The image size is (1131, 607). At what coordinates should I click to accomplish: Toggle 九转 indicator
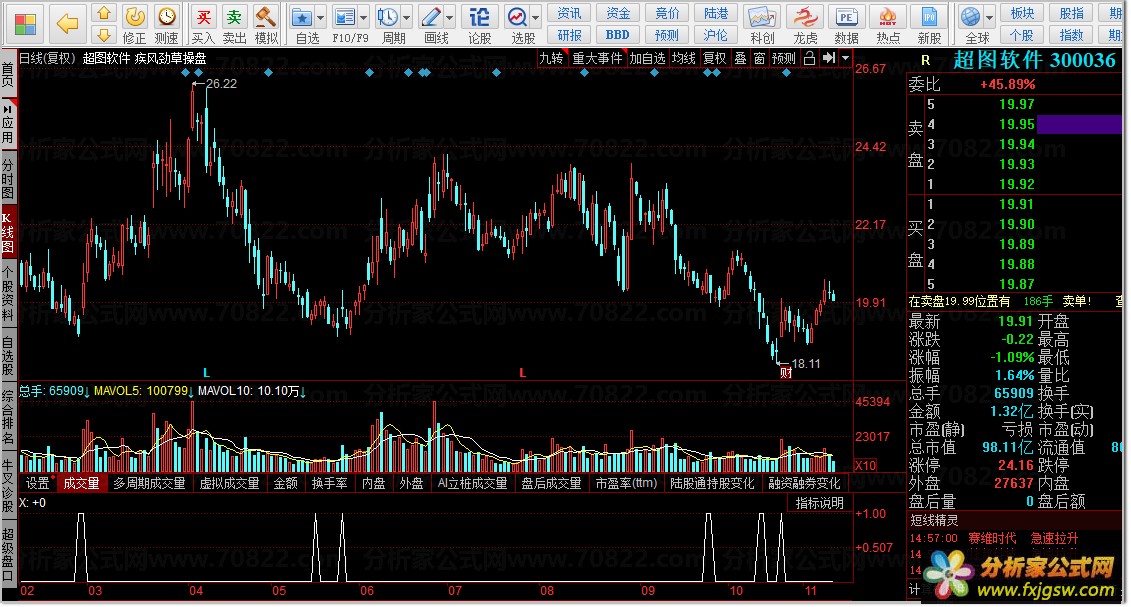[x=552, y=58]
